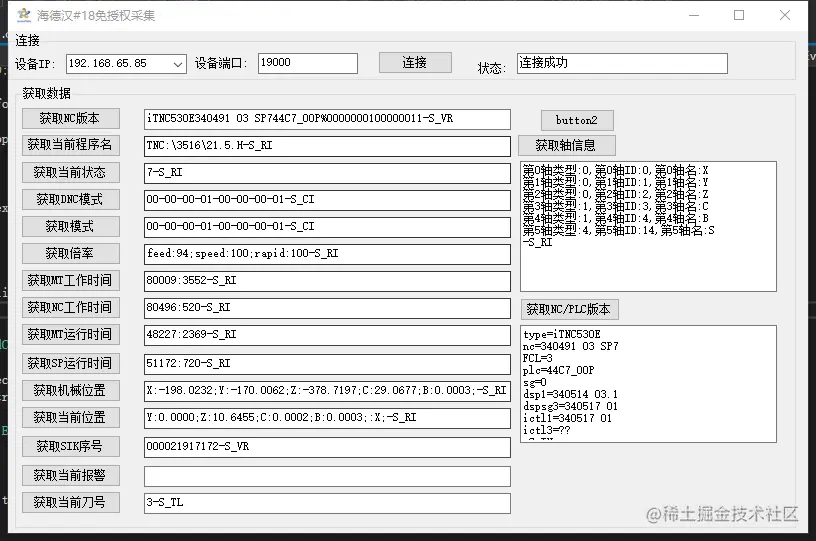
Task: Click the 获取DNC模式 button
Action: (71, 200)
